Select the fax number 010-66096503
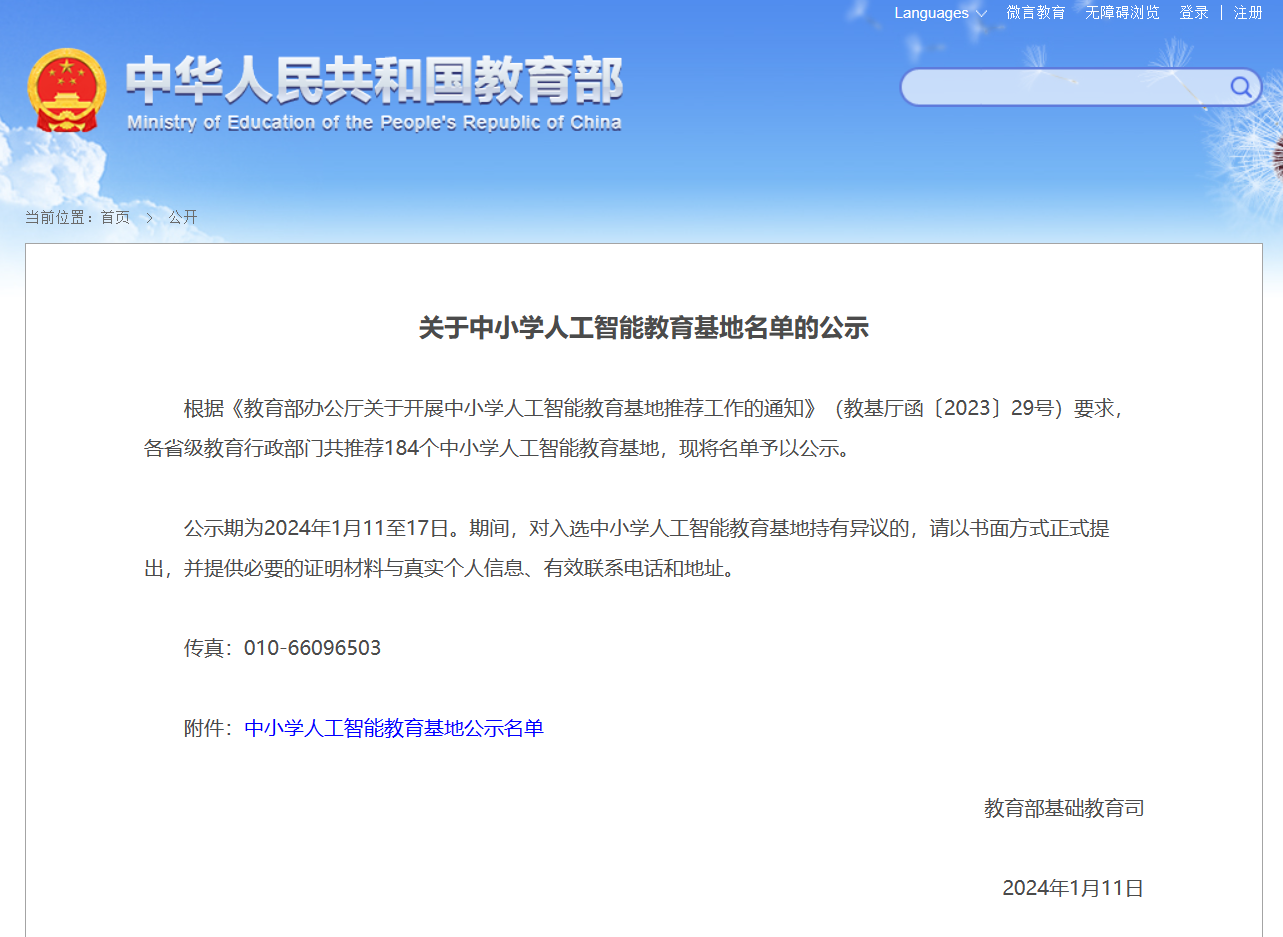 312,647
